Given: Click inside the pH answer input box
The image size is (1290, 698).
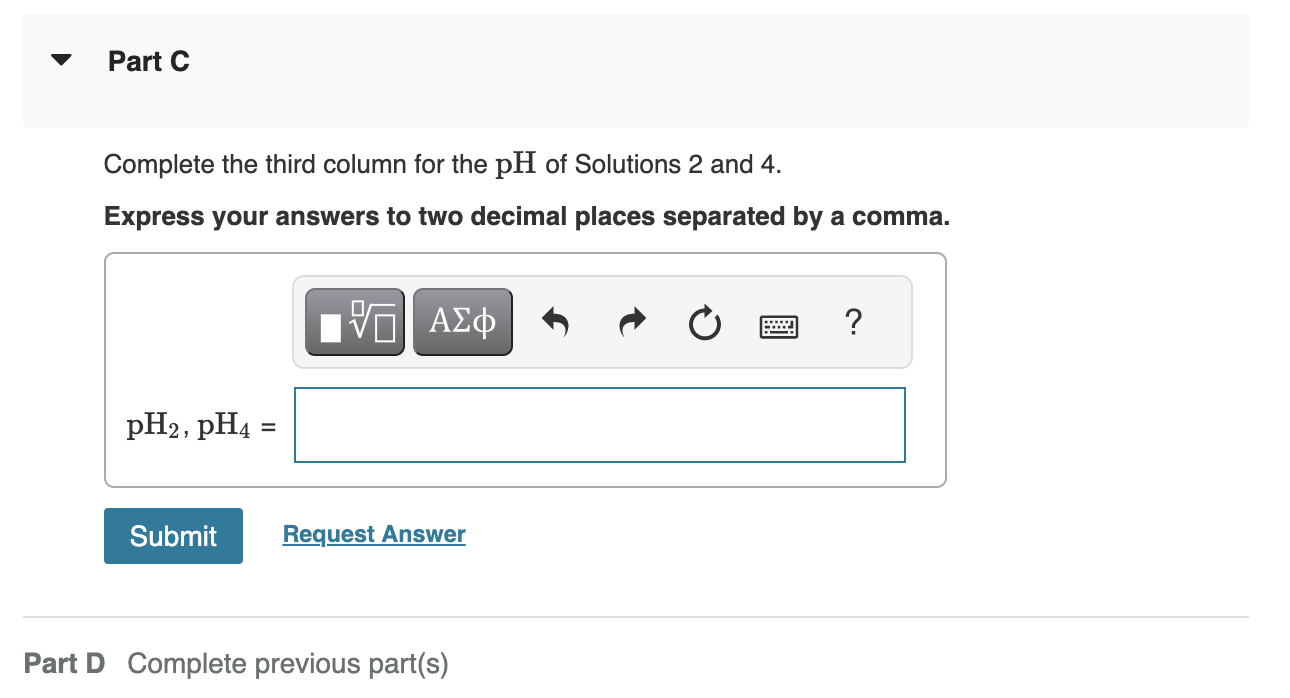Looking at the screenshot, I should pos(599,424).
